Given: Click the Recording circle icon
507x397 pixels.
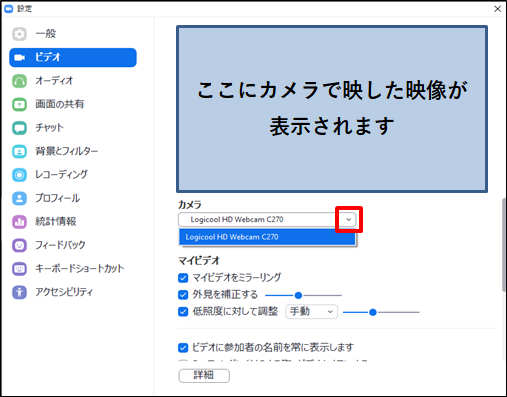Looking at the screenshot, I should tap(19, 175).
